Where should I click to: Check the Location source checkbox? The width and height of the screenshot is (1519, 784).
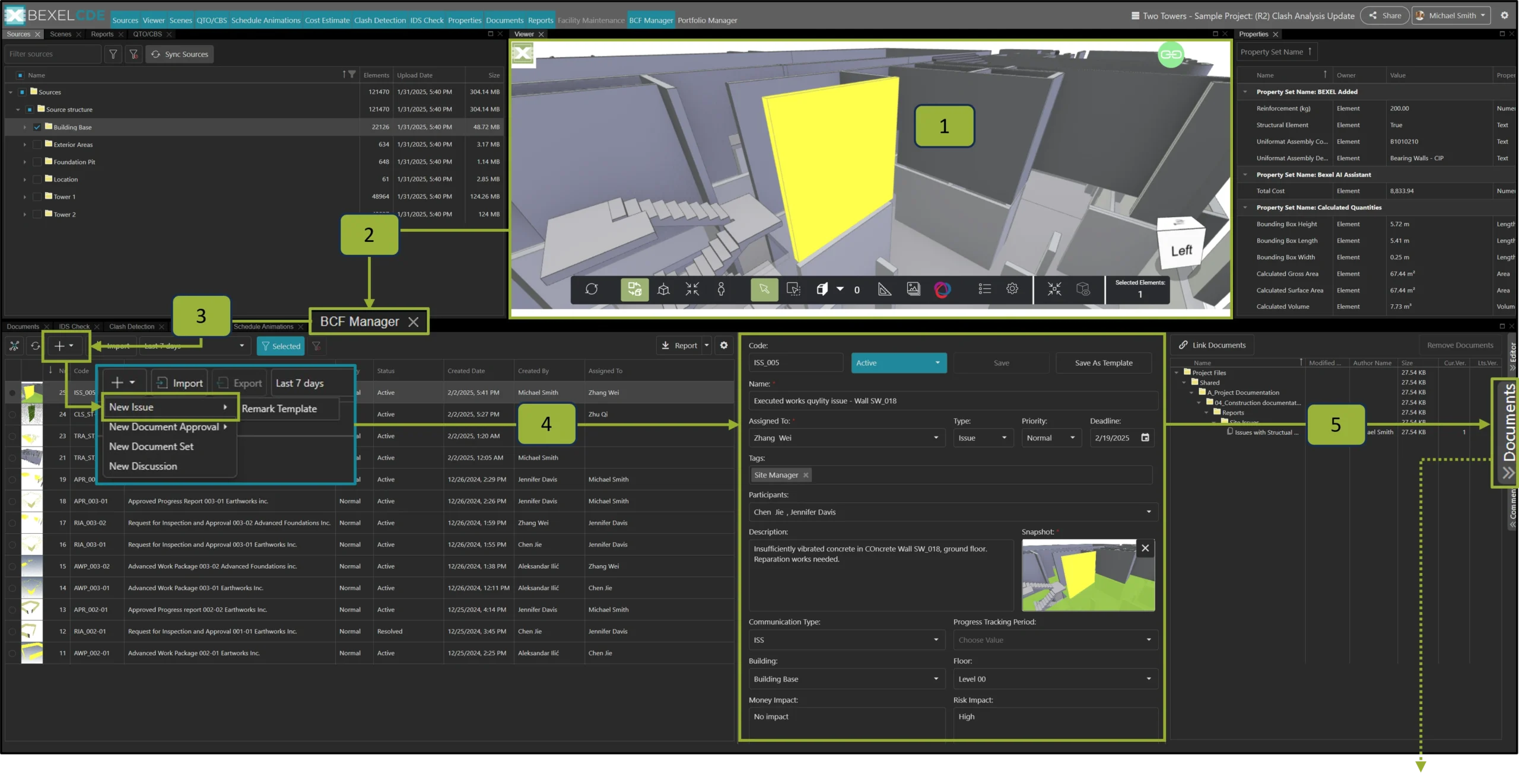coord(37,179)
